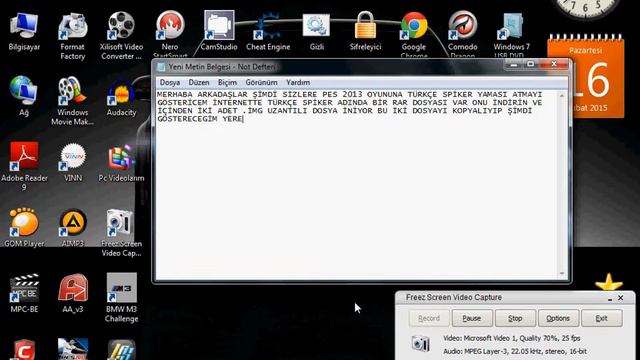
Task: Select the Format Factory shortcut
Action: point(73,26)
